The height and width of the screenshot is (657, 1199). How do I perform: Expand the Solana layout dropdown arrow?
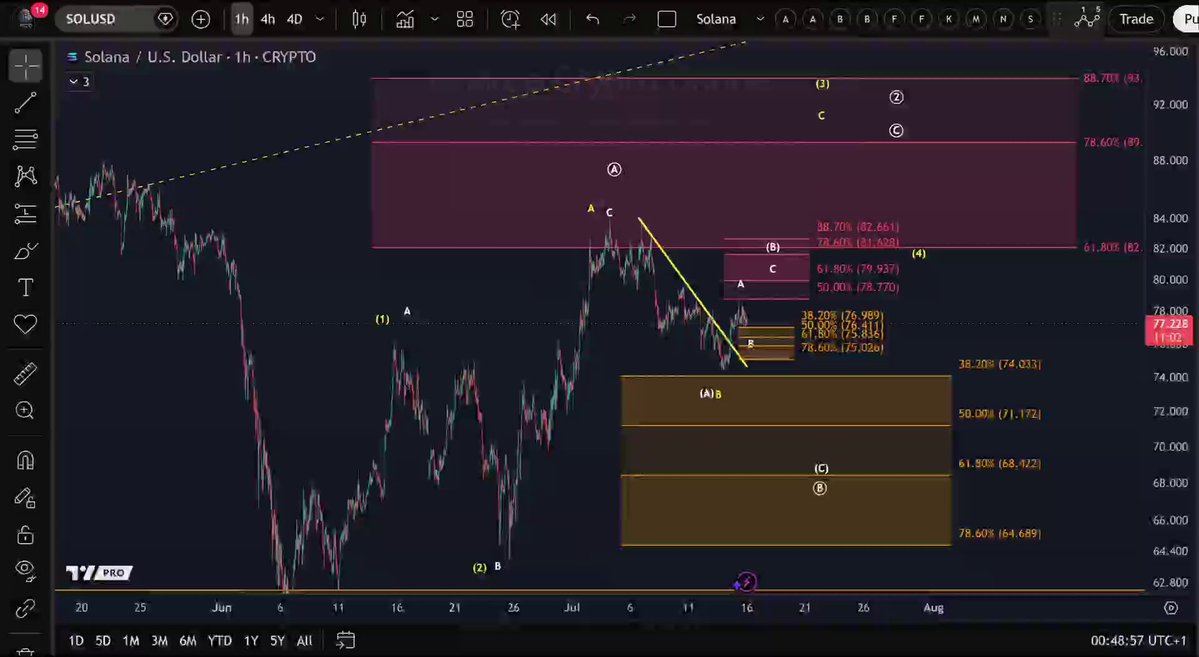pos(759,19)
